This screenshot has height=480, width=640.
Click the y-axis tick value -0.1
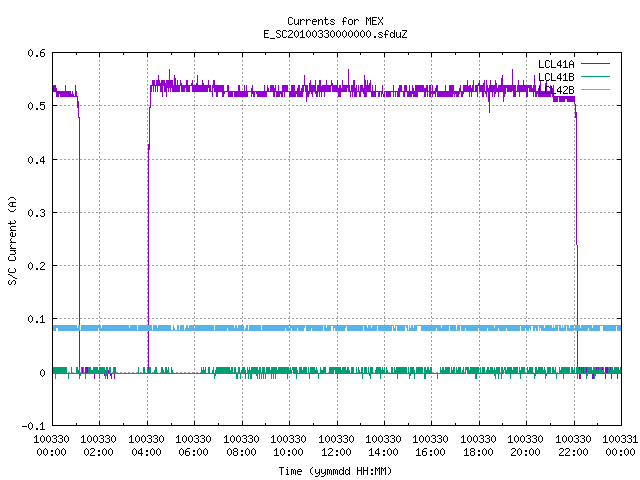(33, 426)
